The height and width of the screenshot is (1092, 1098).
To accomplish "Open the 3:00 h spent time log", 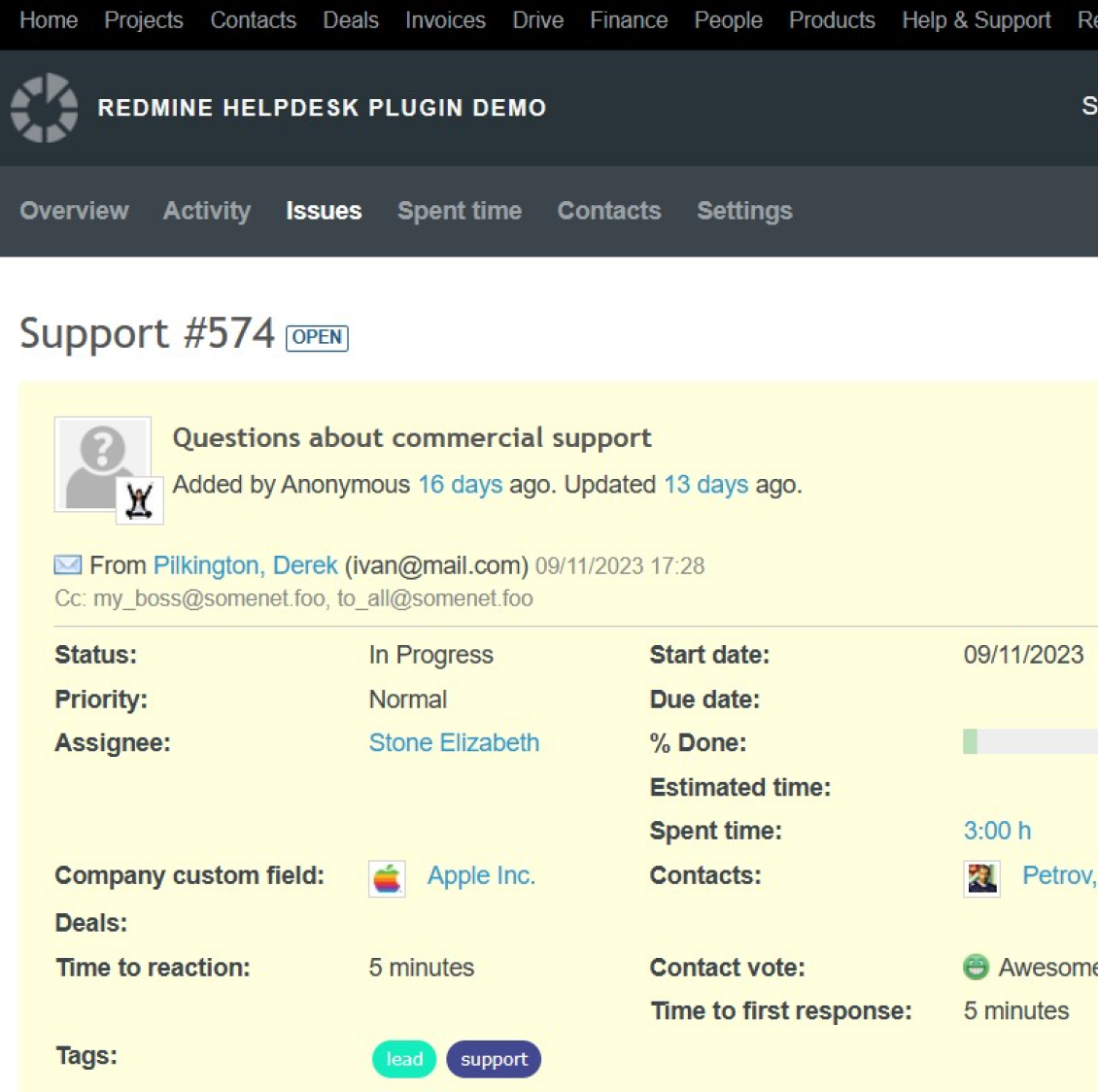I will [x=996, y=831].
